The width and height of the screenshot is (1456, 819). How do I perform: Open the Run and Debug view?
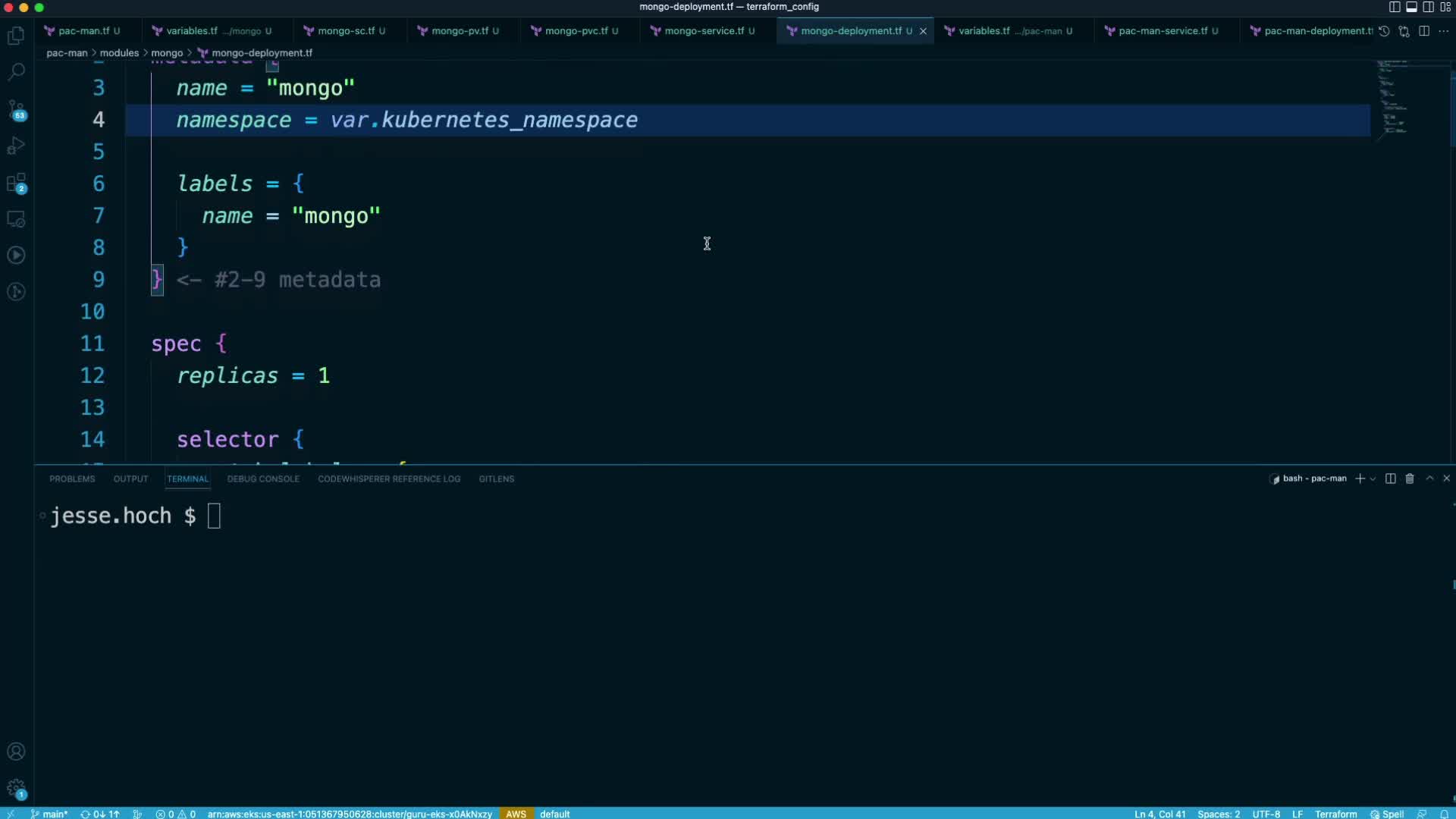pyautogui.click(x=16, y=146)
